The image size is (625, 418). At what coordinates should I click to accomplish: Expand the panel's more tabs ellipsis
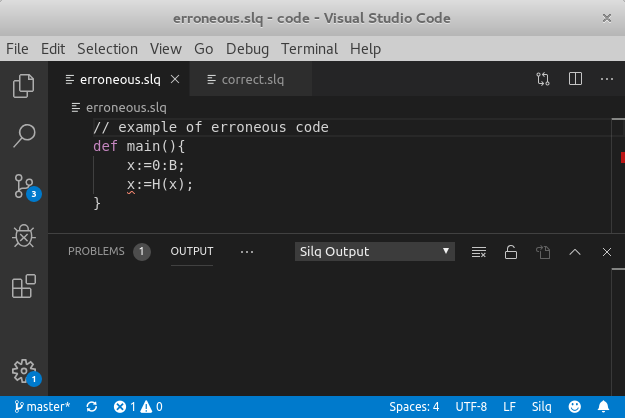(247, 252)
